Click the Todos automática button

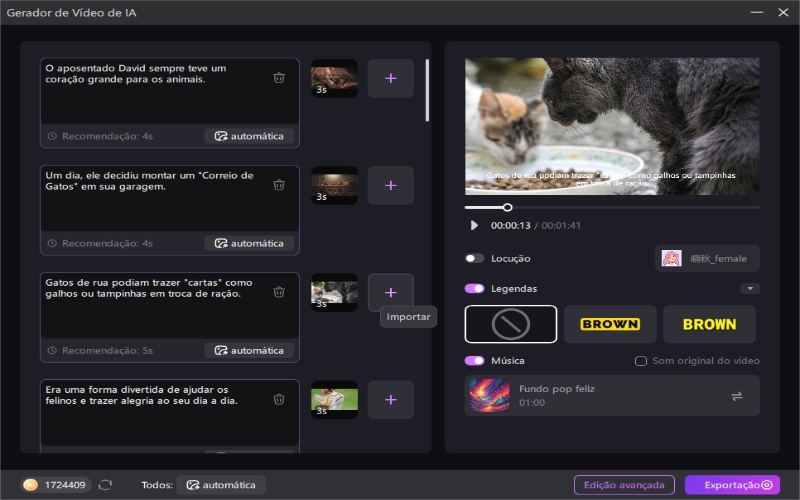pos(221,485)
